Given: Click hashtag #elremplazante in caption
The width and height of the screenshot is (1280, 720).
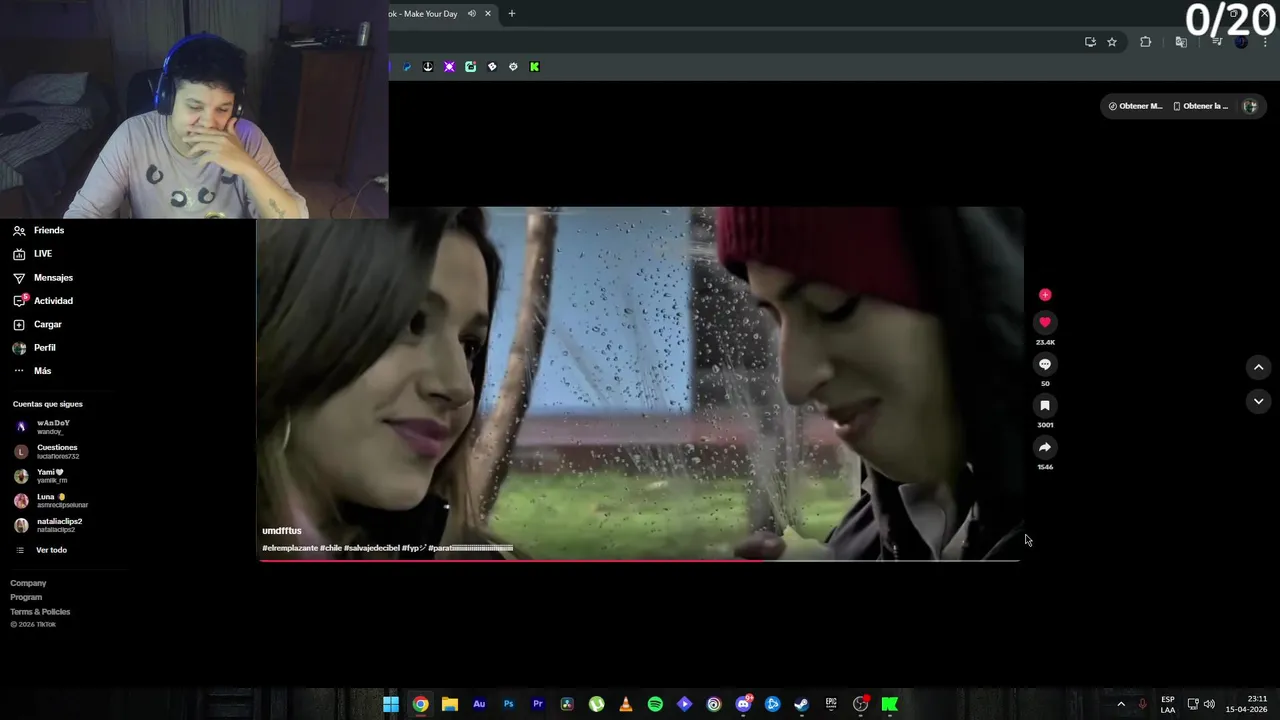Looking at the screenshot, I should click(x=290, y=548).
